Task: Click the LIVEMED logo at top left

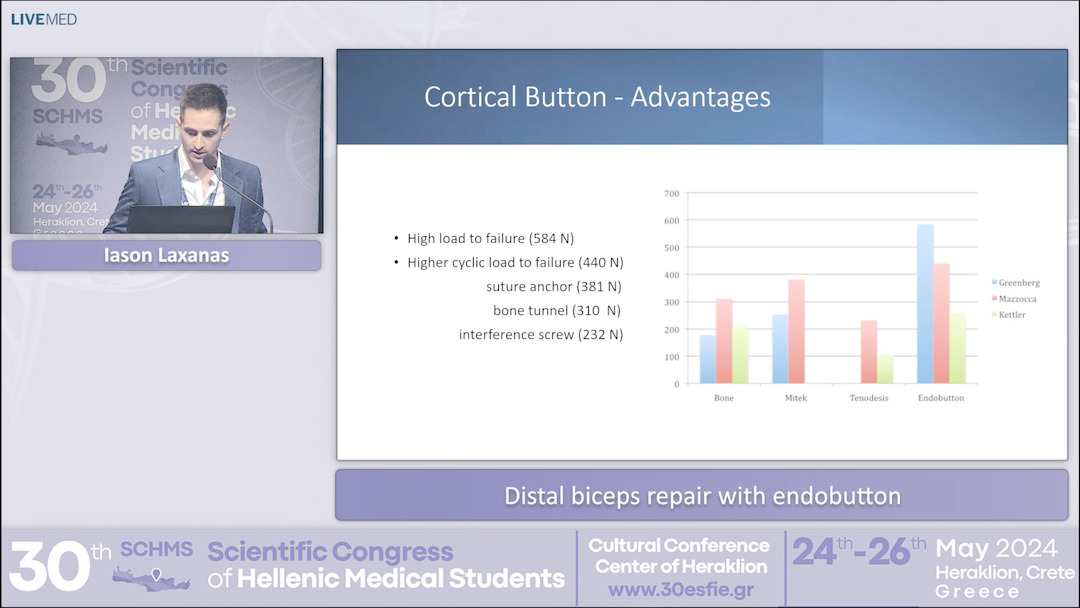Action: (x=43, y=19)
